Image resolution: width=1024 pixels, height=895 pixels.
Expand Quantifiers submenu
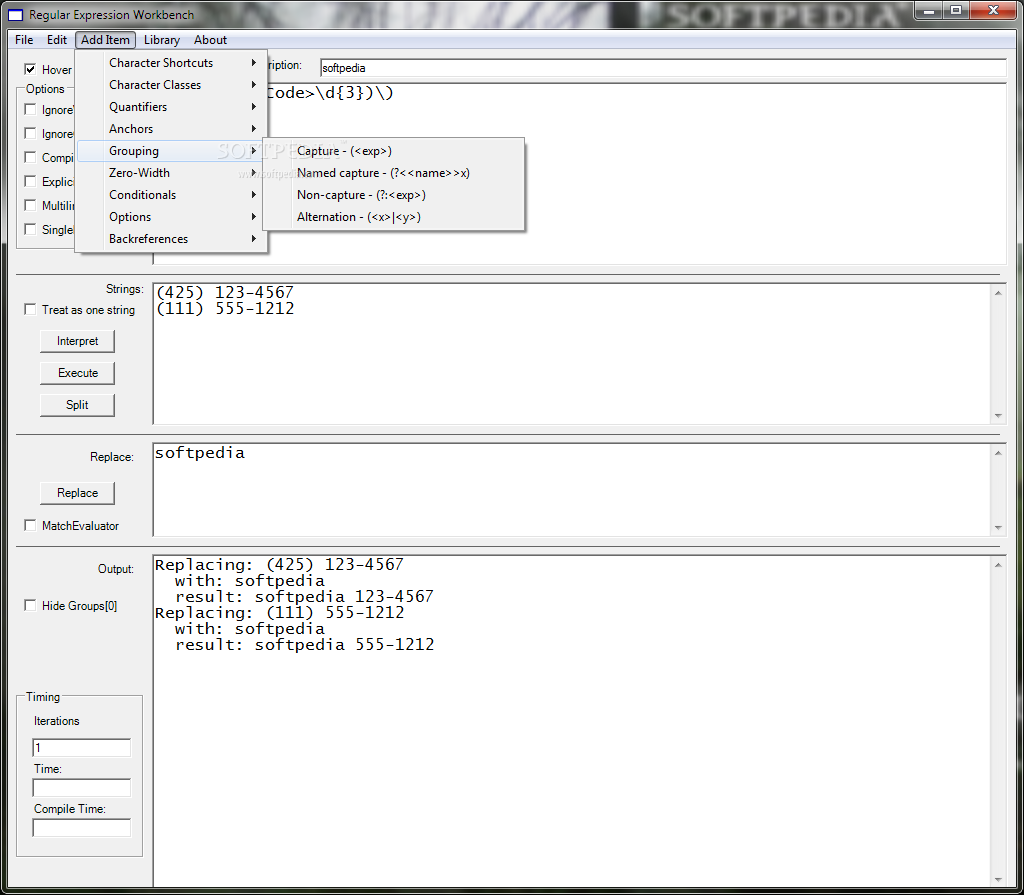tap(172, 107)
